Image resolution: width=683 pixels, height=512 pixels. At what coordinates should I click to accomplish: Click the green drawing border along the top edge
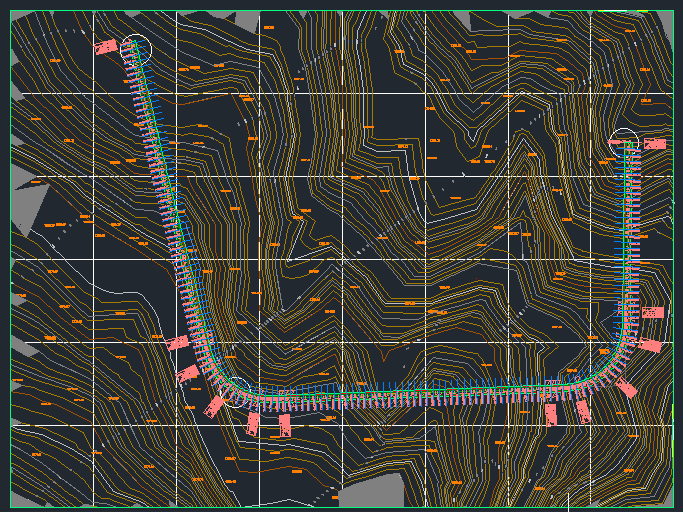pyautogui.click(x=340, y=12)
